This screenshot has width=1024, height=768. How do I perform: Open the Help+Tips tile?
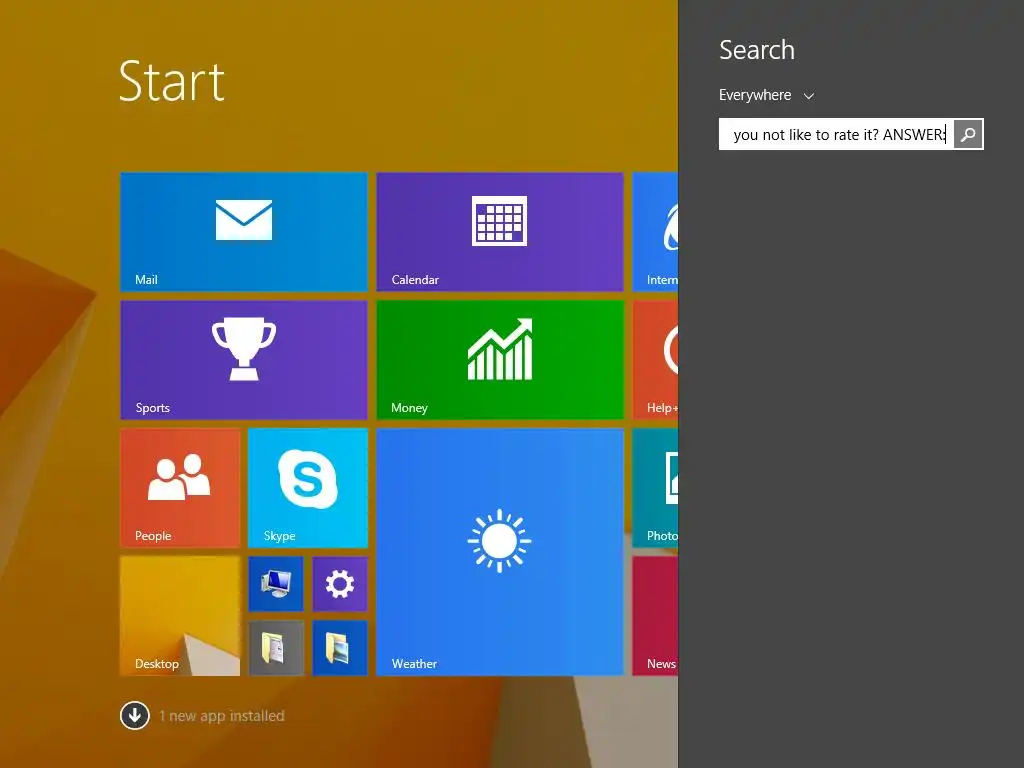click(x=655, y=360)
